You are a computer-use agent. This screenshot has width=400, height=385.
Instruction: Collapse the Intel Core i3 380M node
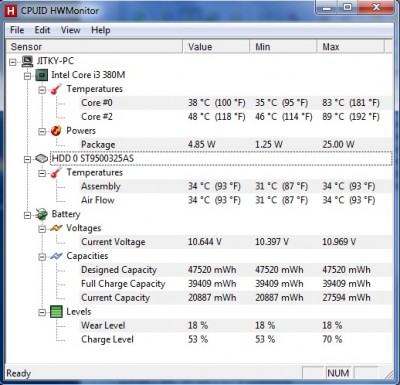point(27,76)
